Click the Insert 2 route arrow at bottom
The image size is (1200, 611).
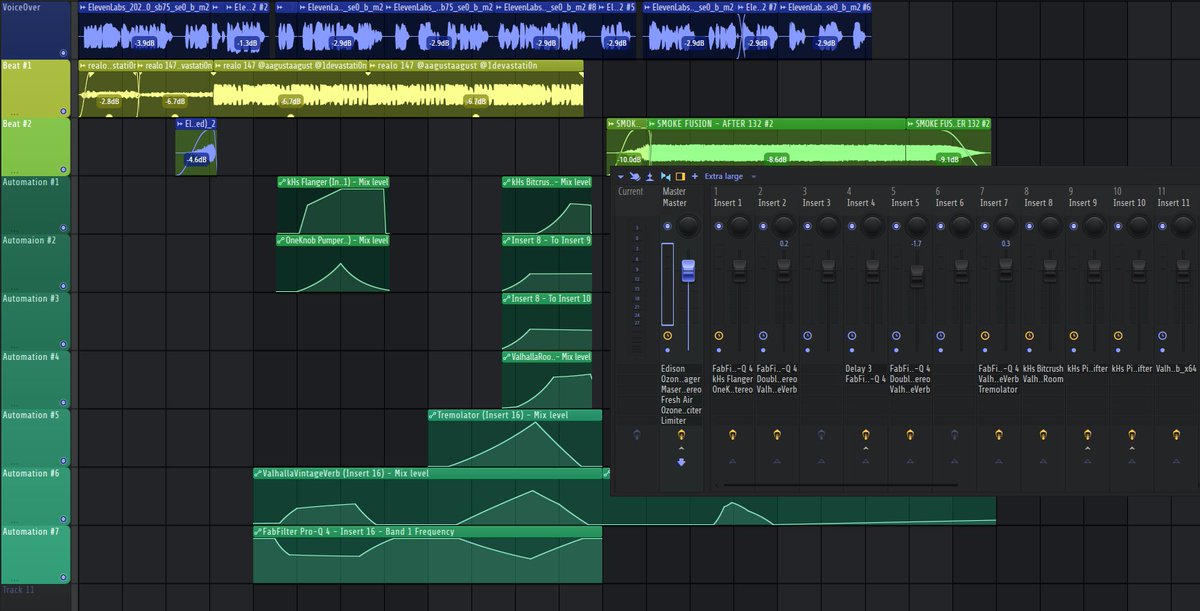[x=777, y=461]
